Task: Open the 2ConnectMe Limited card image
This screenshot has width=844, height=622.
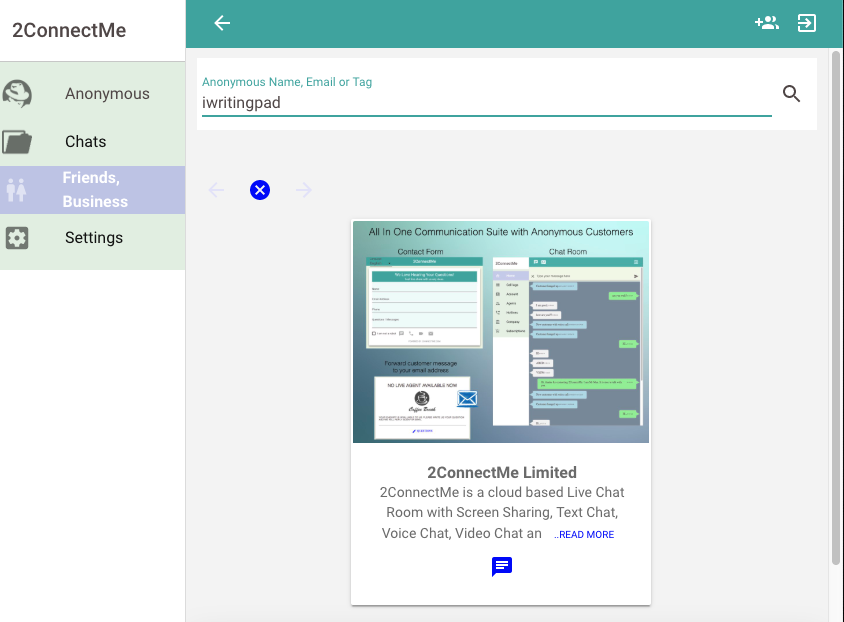Action: (x=501, y=332)
